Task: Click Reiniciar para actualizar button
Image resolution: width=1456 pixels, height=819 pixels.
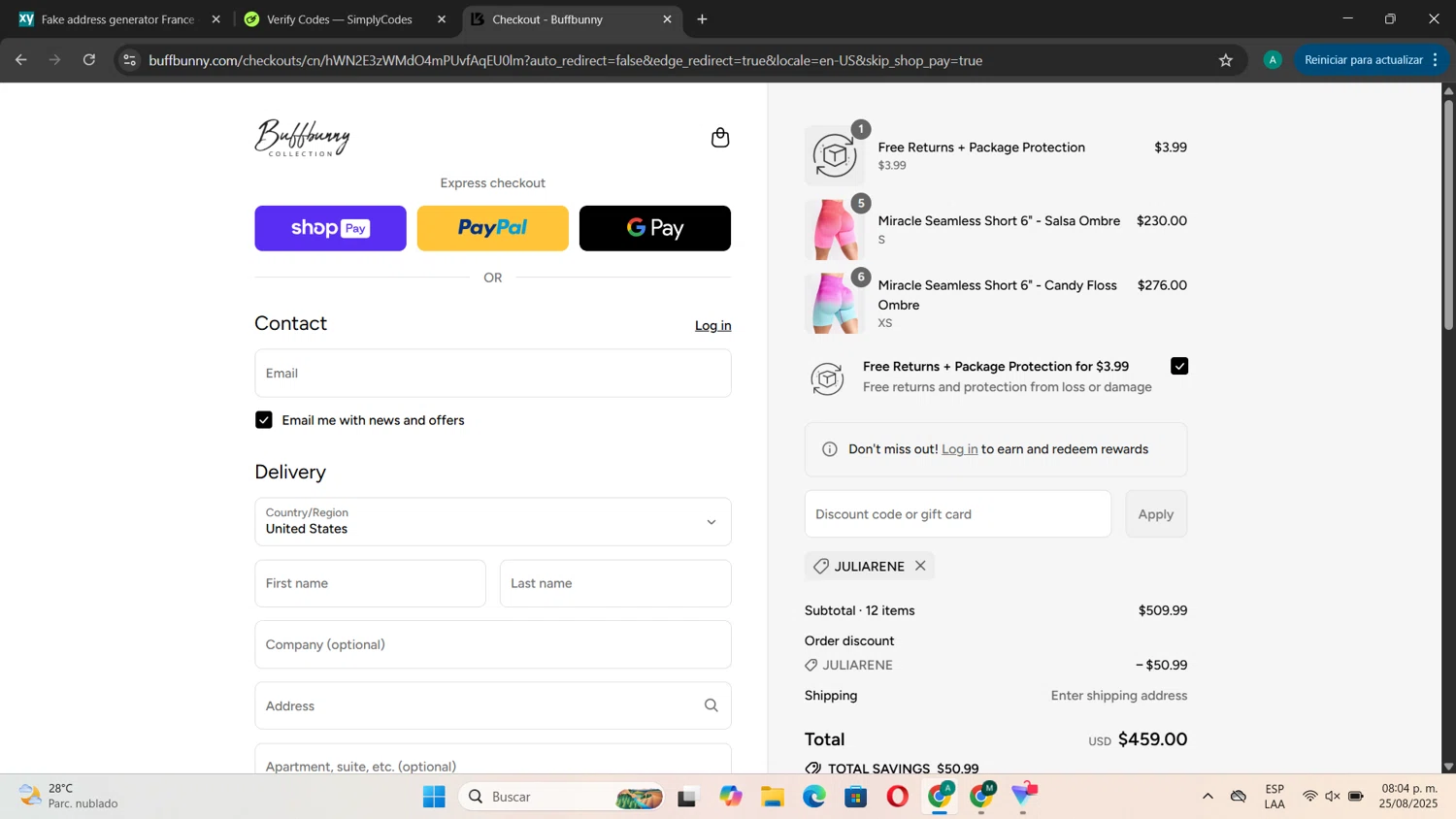Action: click(x=1363, y=60)
